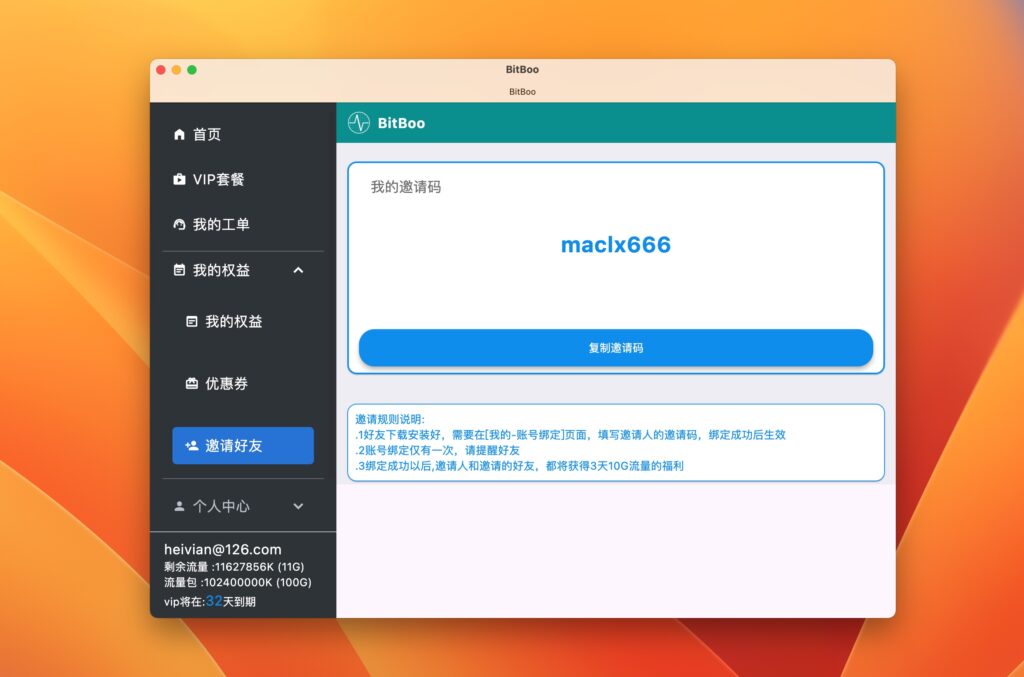Select the email heivian@126.com
Screen dimensions: 1024x677
[x=222, y=549]
